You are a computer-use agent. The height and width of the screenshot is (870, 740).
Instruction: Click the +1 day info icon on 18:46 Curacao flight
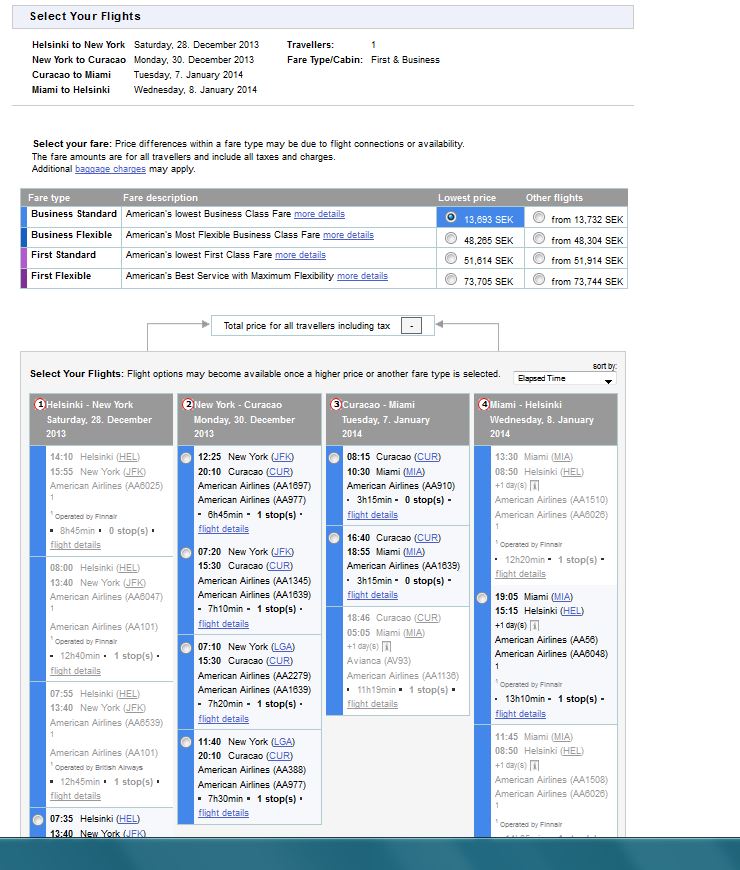(x=386, y=647)
